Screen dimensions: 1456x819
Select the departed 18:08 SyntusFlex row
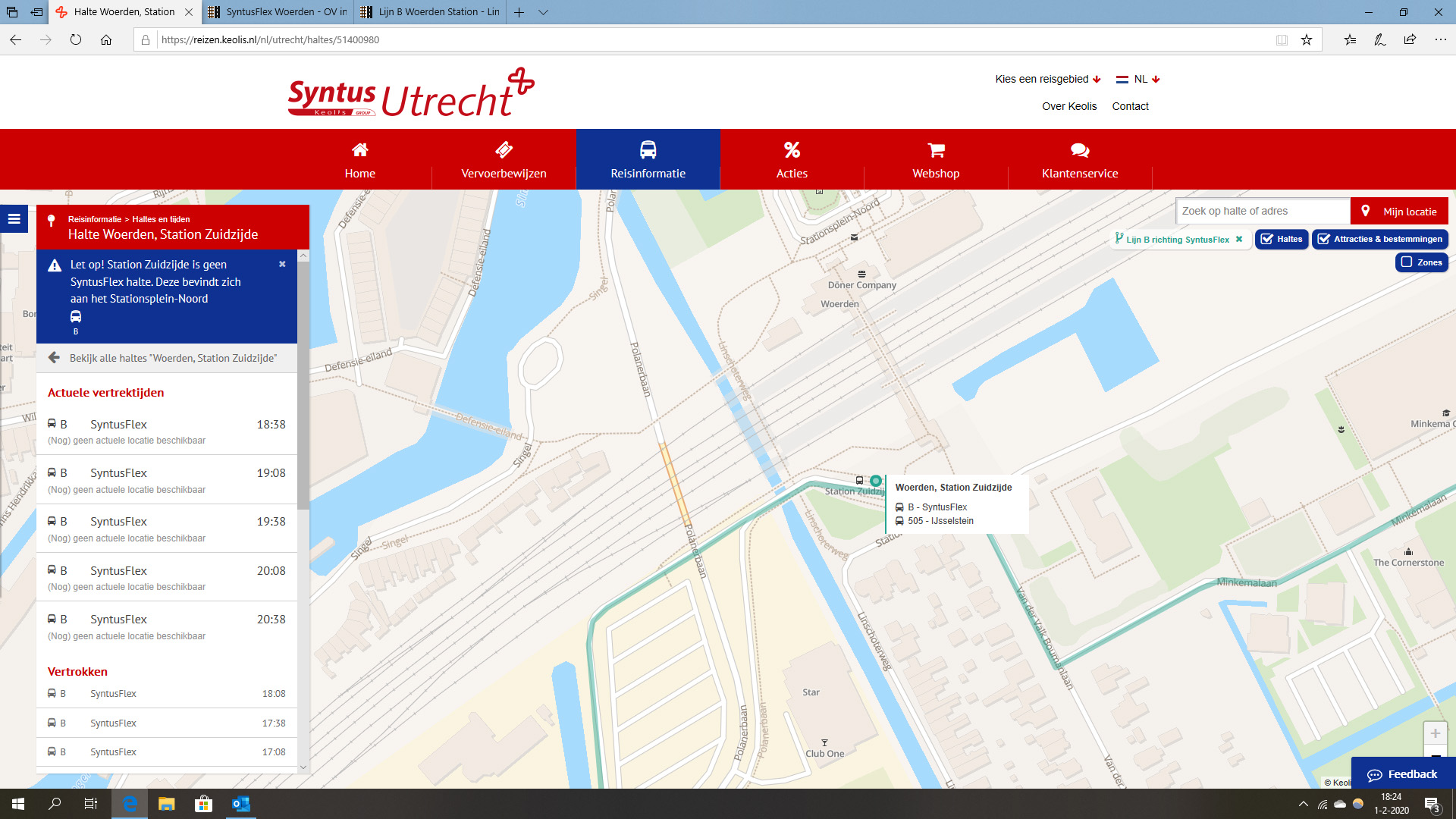[x=167, y=694]
